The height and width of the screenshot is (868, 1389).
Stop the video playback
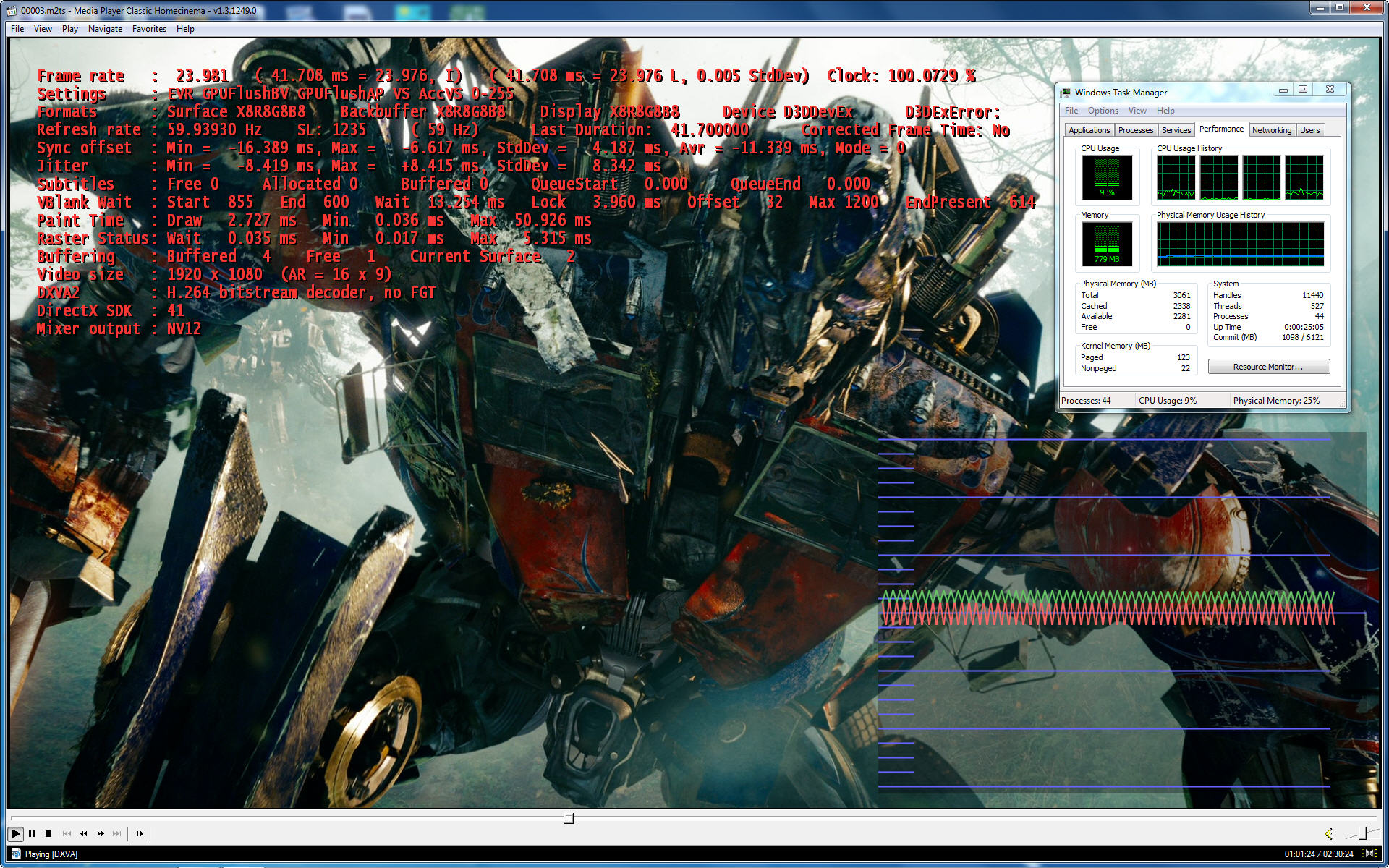(48, 833)
